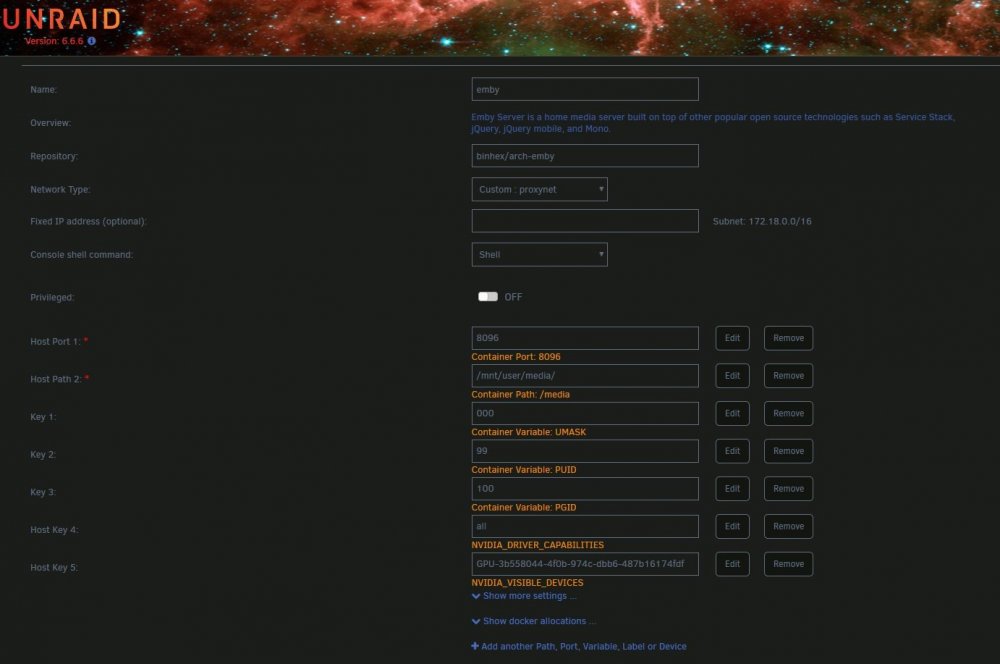Click the NVIDIA_DRIVER_CAPABILITIES value field
The image size is (1000, 664).
point(585,526)
